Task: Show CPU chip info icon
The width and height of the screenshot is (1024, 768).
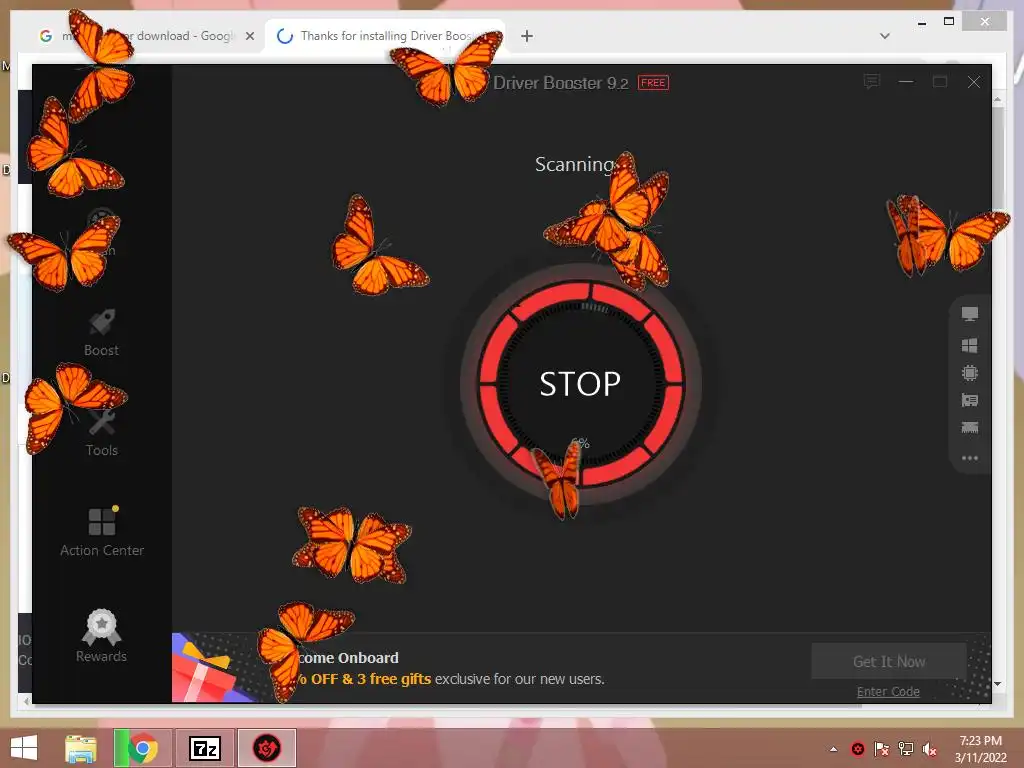Action: point(970,373)
